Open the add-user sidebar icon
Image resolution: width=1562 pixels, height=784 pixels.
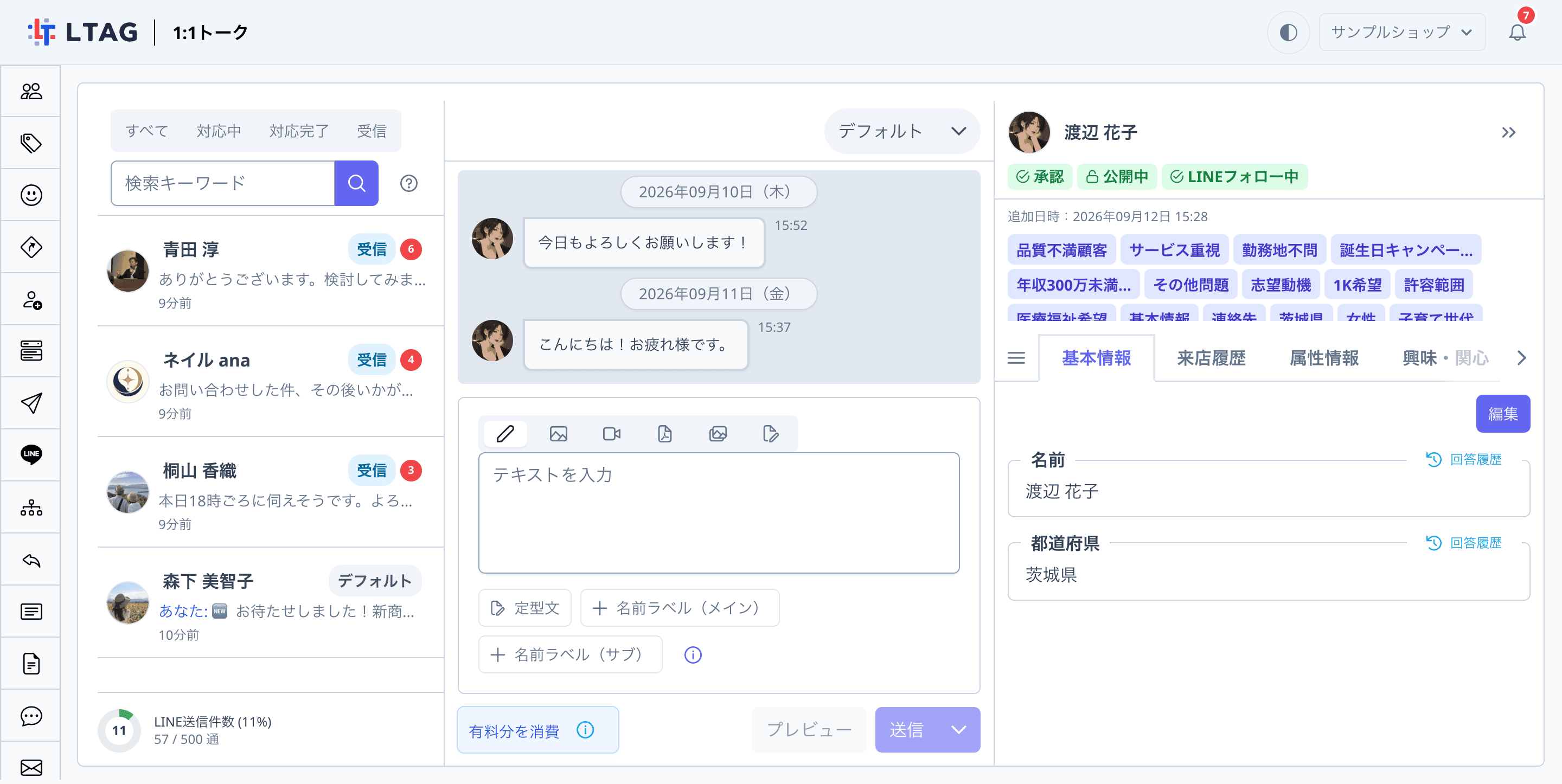pos(31,299)
